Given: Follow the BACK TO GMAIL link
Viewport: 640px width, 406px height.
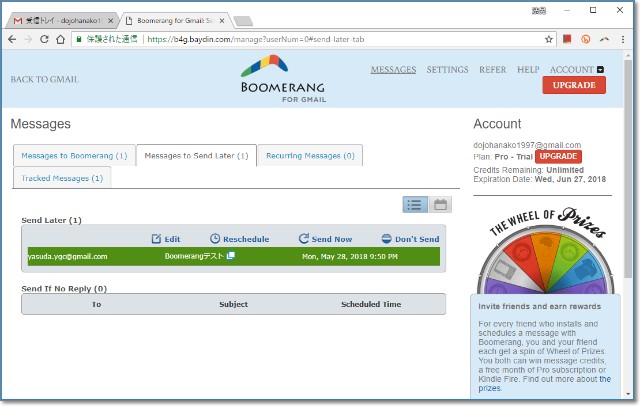Looking at the screenshot, I should (x=44, y=79).
